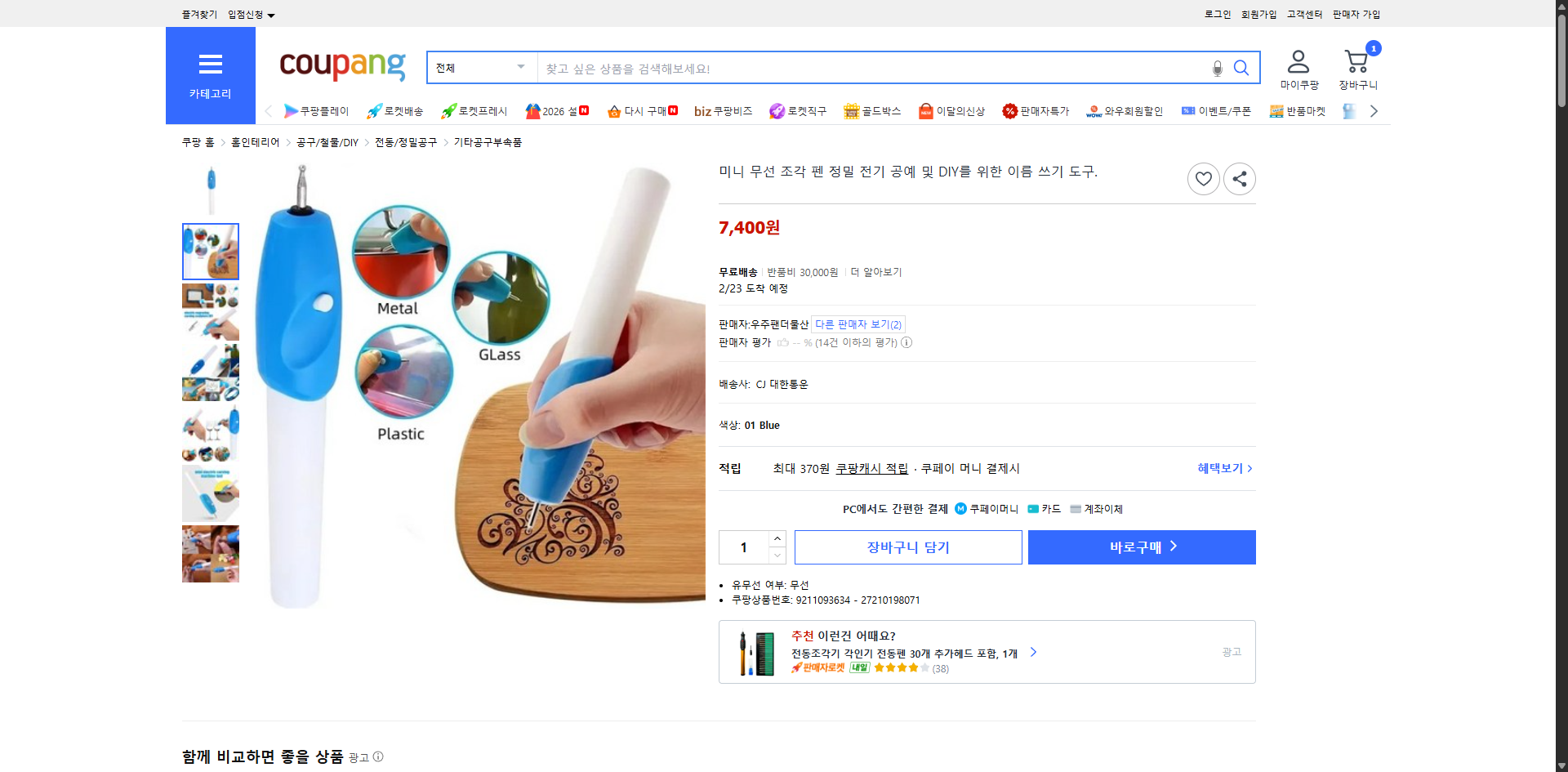
Task: Click the 더 알아보기 link
Action: click(876, 271)
